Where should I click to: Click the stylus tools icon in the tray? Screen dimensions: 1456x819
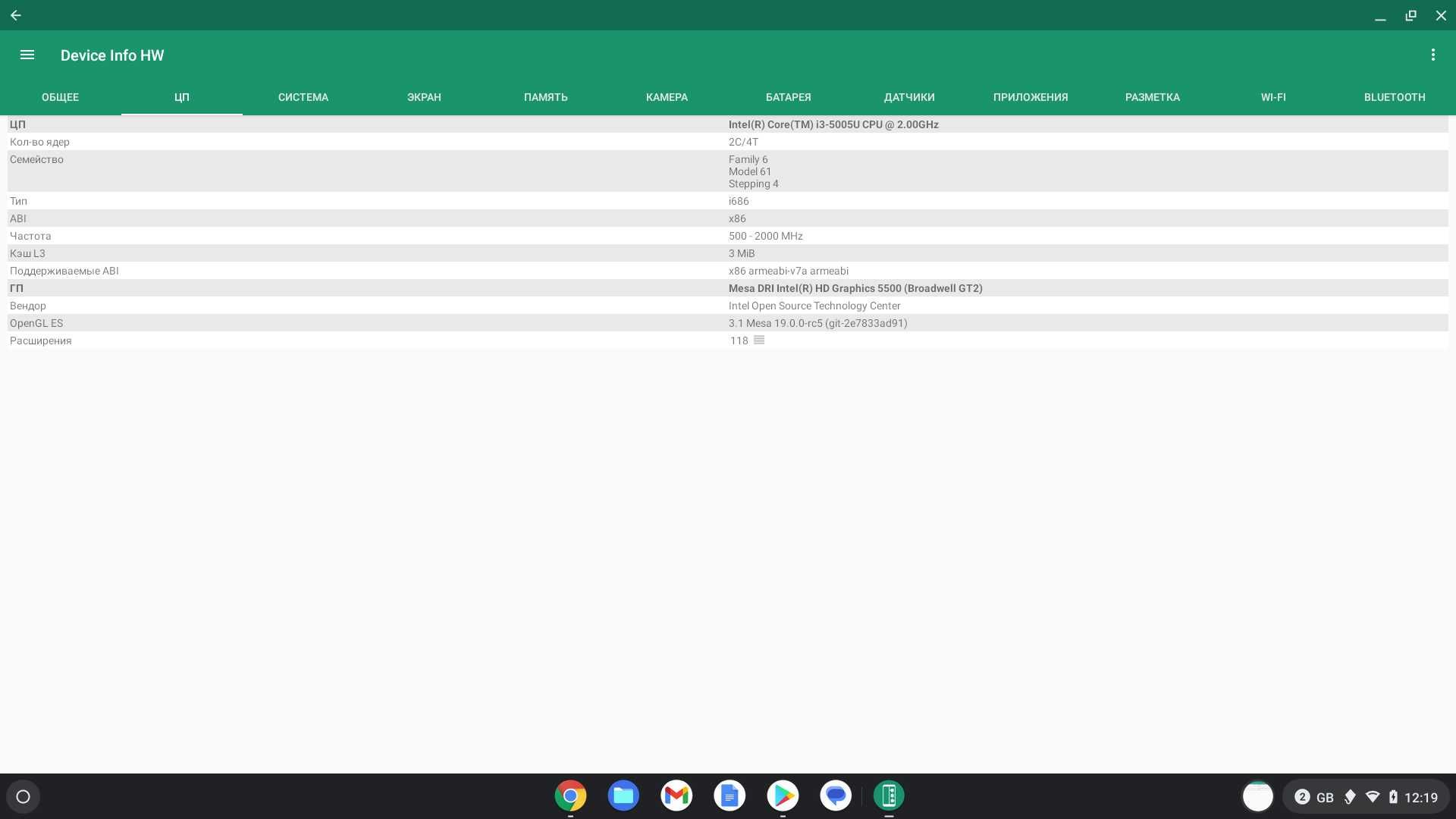(x=1350, y=797)
